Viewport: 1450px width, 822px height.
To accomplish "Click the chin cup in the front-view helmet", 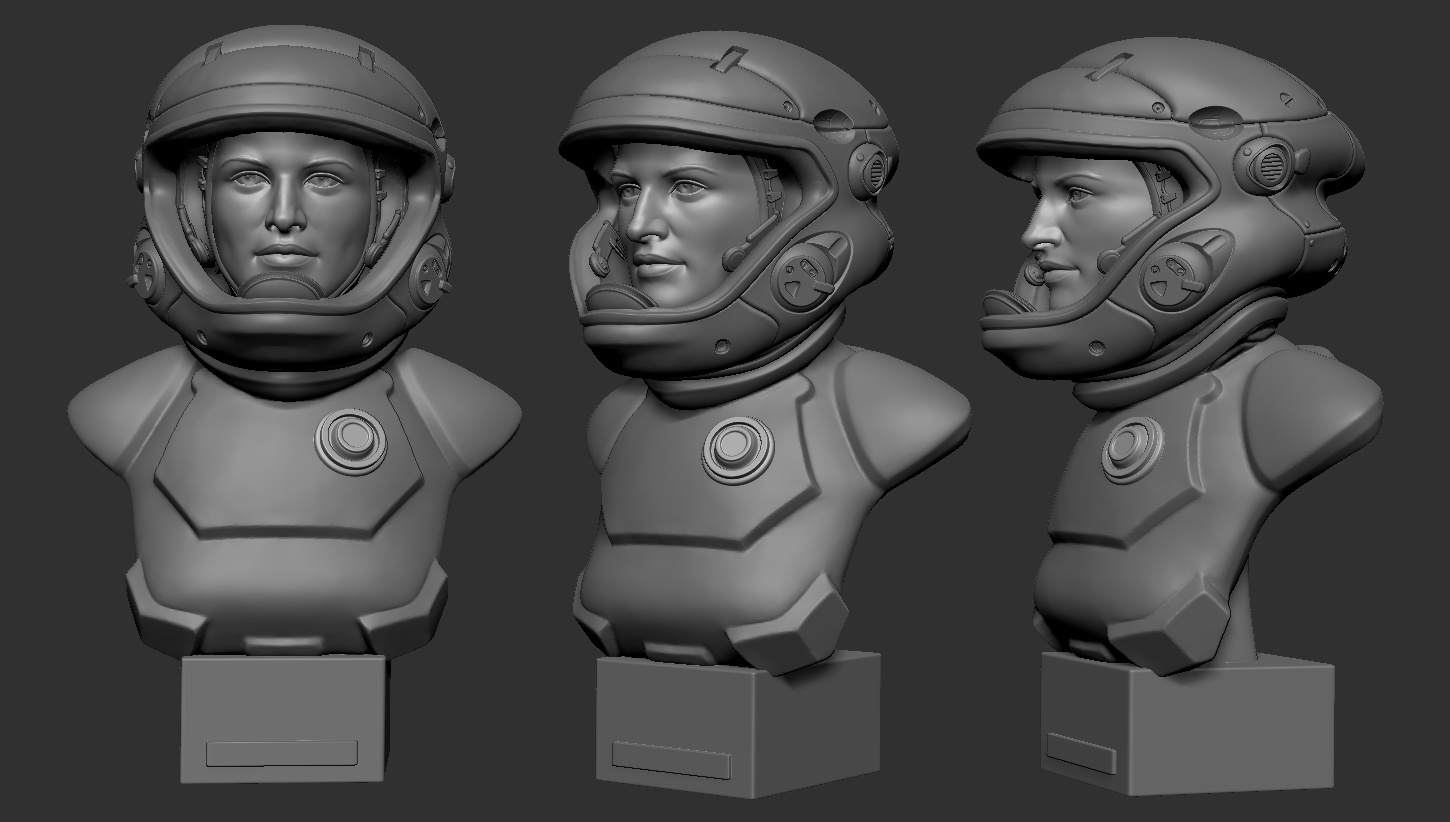I will 283,287.
